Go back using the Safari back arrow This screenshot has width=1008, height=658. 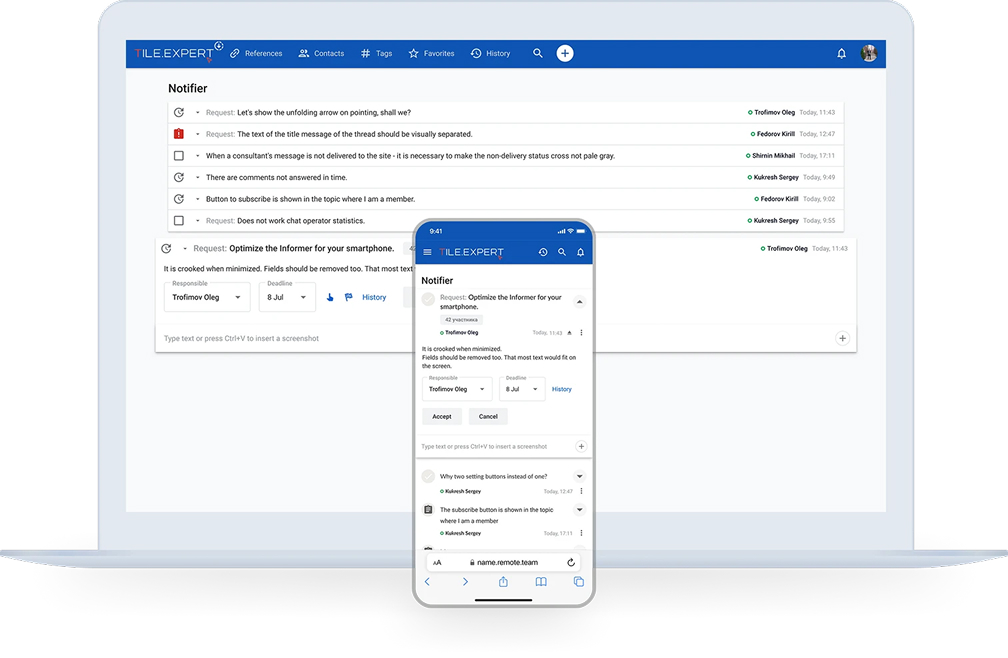pos(427,582)
